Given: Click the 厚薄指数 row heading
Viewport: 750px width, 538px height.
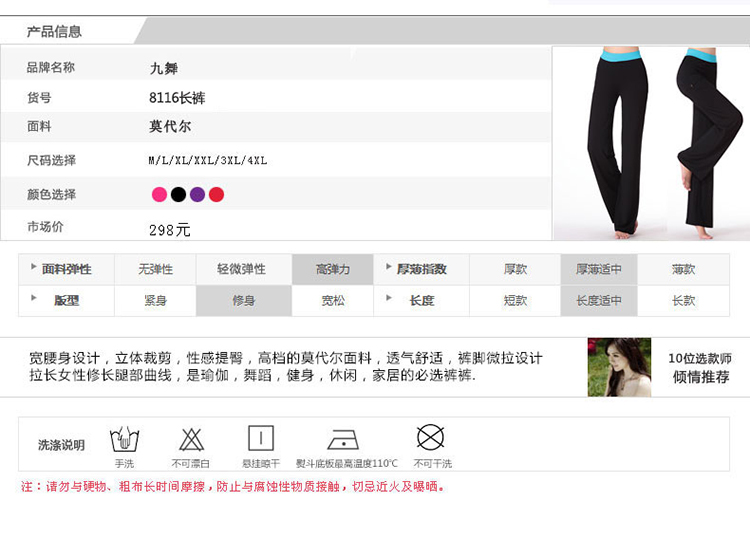Looking at the screenshot, I should (x=422, y=269).
